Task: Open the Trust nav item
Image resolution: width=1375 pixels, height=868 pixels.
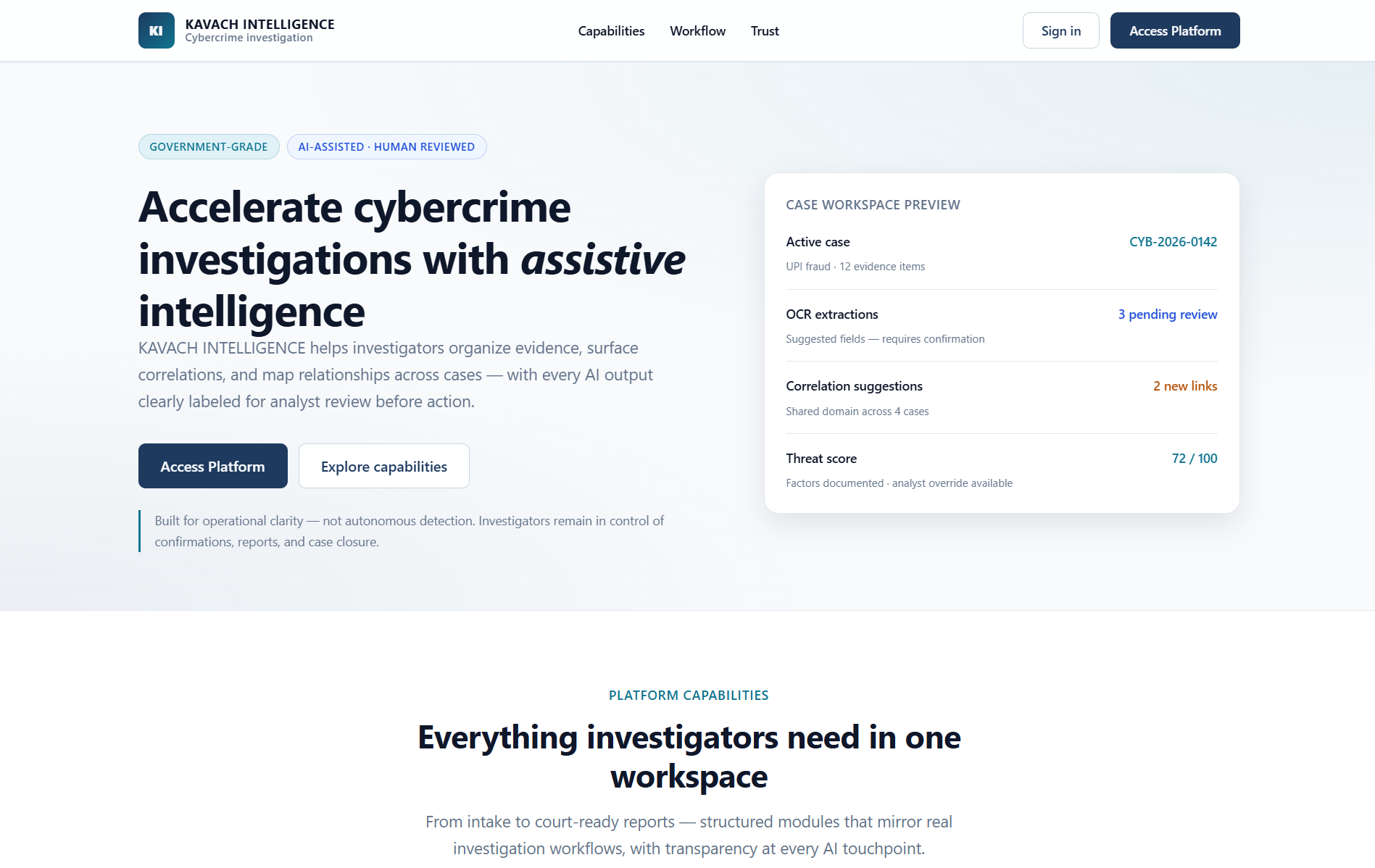Action: pyautogui.click(x=765, y=30)
